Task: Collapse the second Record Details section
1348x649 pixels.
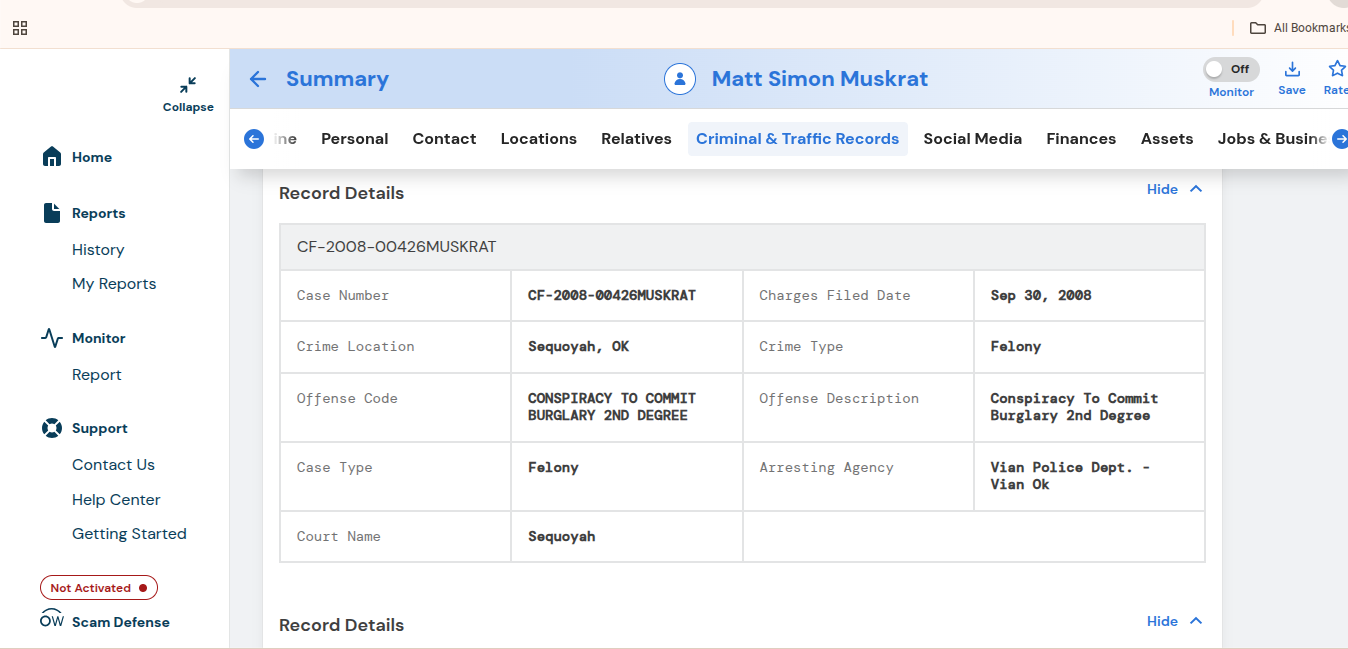Action: tap(1175, 621)
